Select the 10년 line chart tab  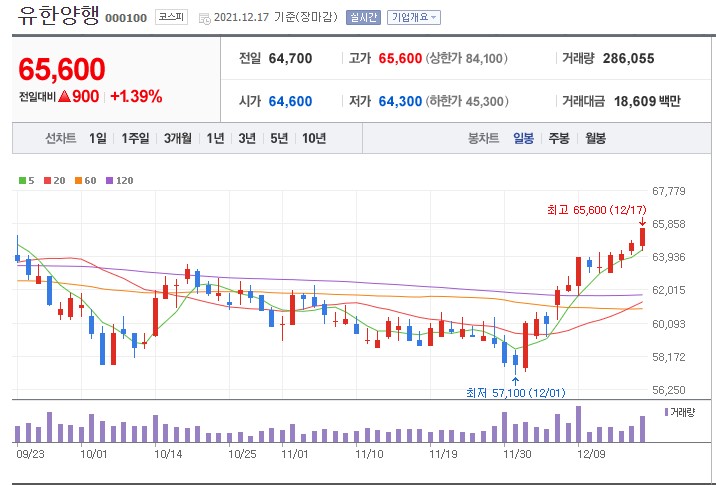[x=314, y=138]
